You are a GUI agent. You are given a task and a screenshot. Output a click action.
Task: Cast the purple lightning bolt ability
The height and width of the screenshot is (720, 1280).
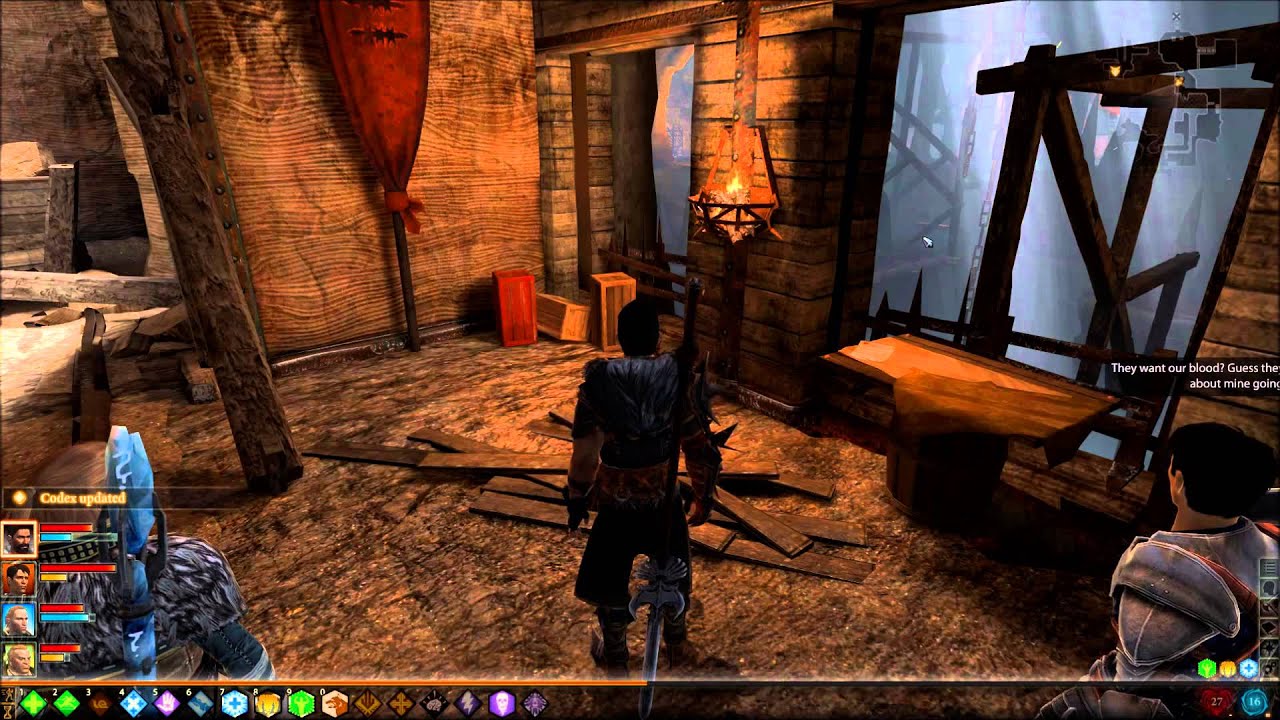point(468,704)
